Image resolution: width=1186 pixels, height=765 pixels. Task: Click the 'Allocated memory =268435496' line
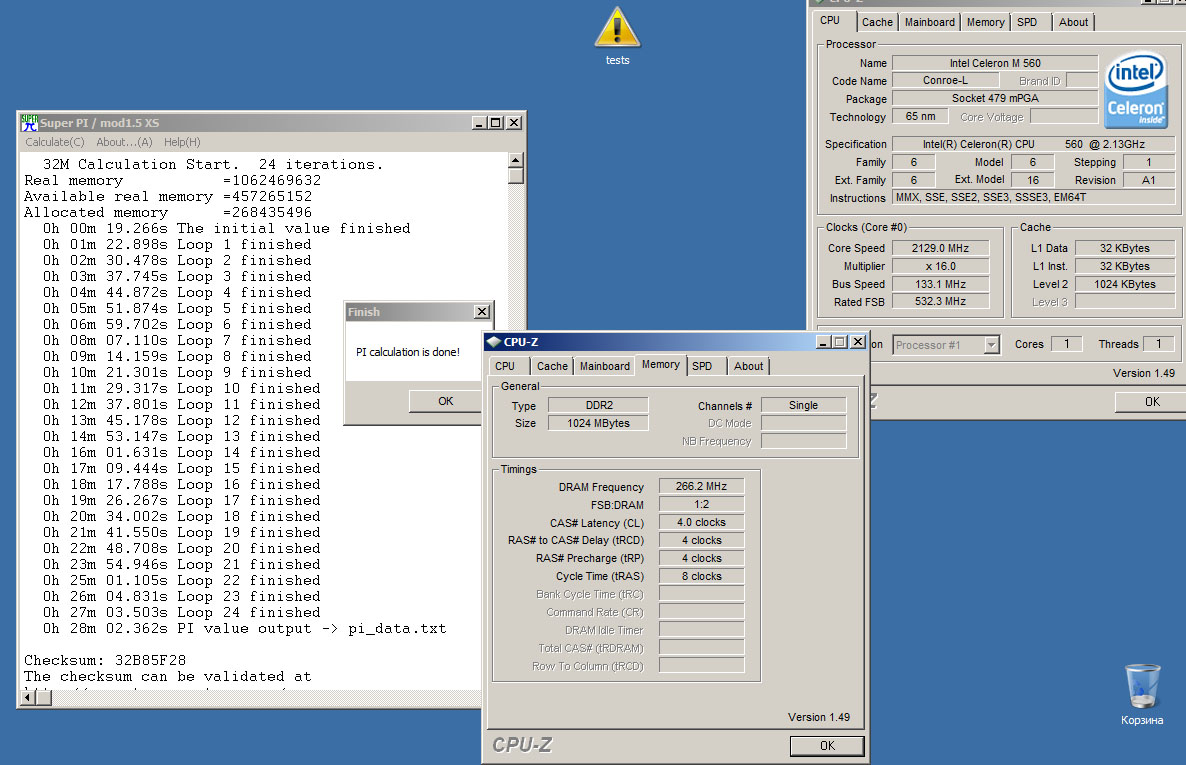pos(168,213)
